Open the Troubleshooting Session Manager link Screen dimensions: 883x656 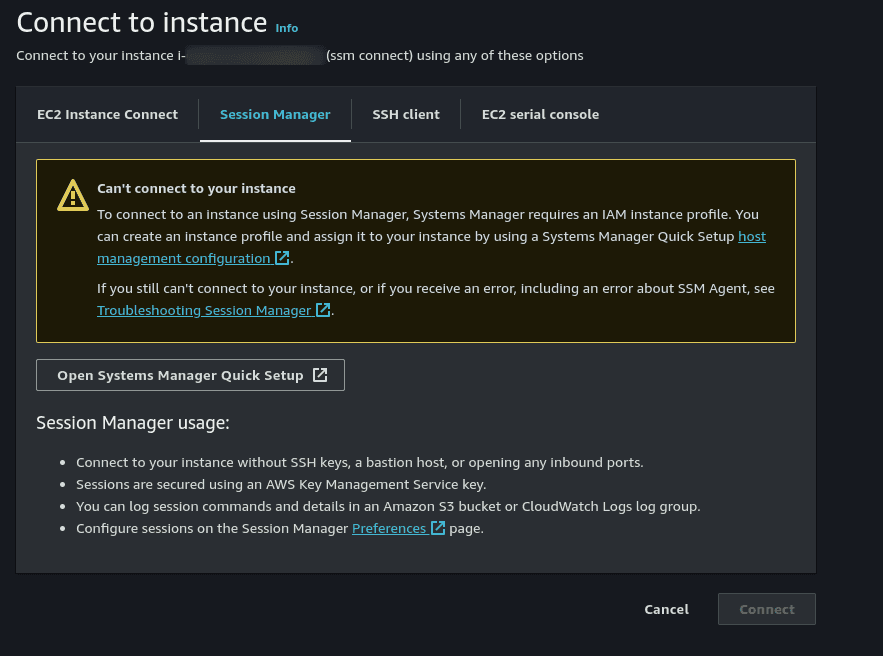click(204, 310)
